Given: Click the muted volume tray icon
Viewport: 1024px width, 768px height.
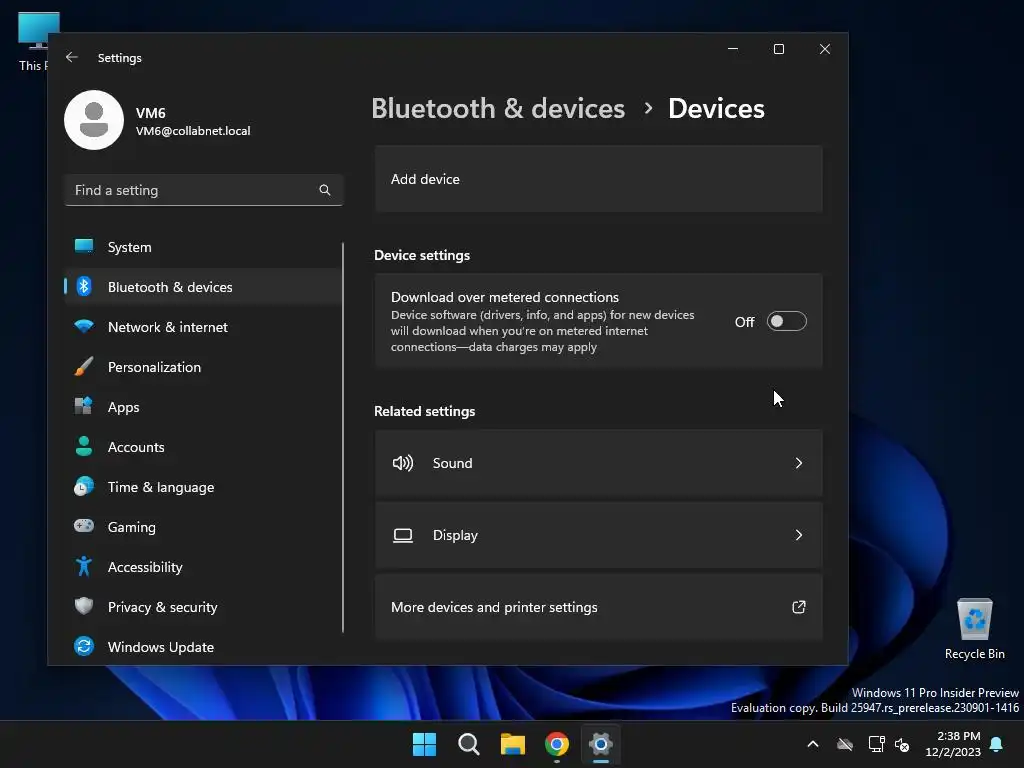Looking at the screenshot, I should point(902,744).
